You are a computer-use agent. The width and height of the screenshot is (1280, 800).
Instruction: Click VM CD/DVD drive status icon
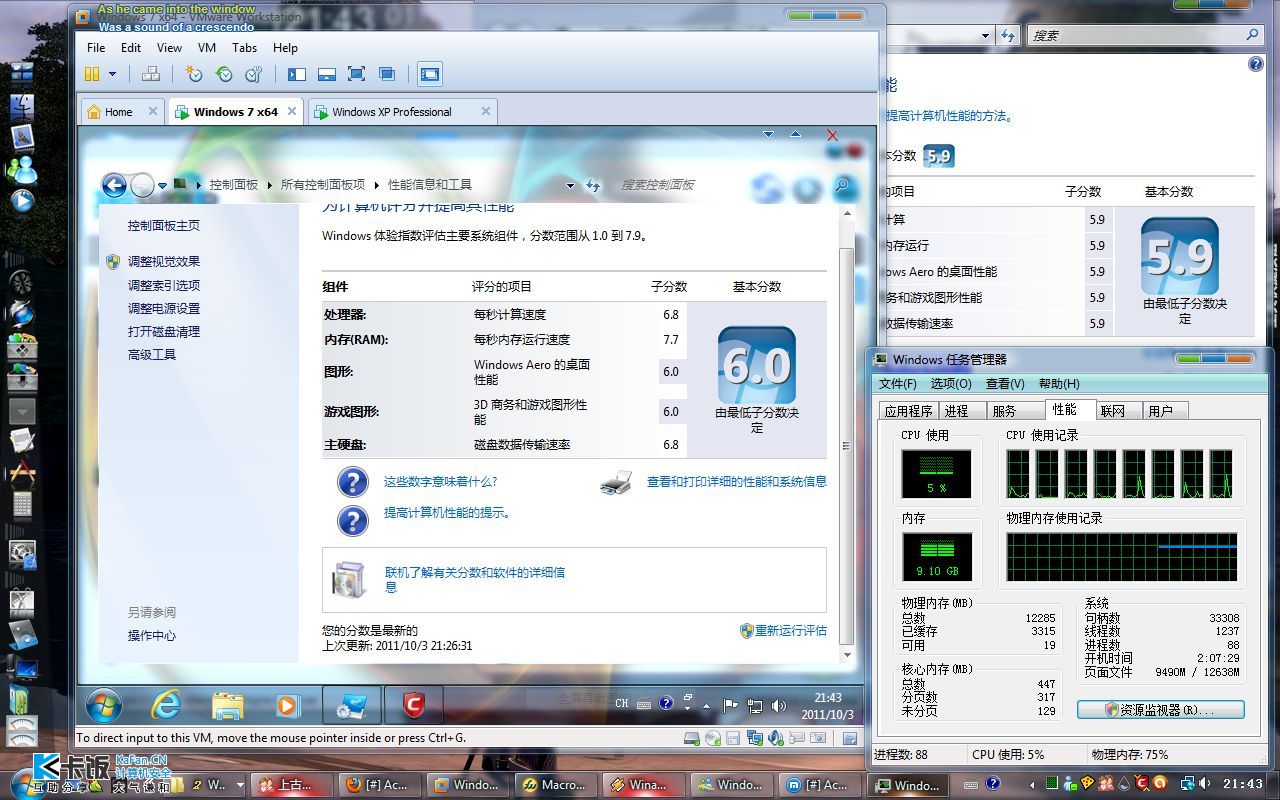tap(712, 738)
